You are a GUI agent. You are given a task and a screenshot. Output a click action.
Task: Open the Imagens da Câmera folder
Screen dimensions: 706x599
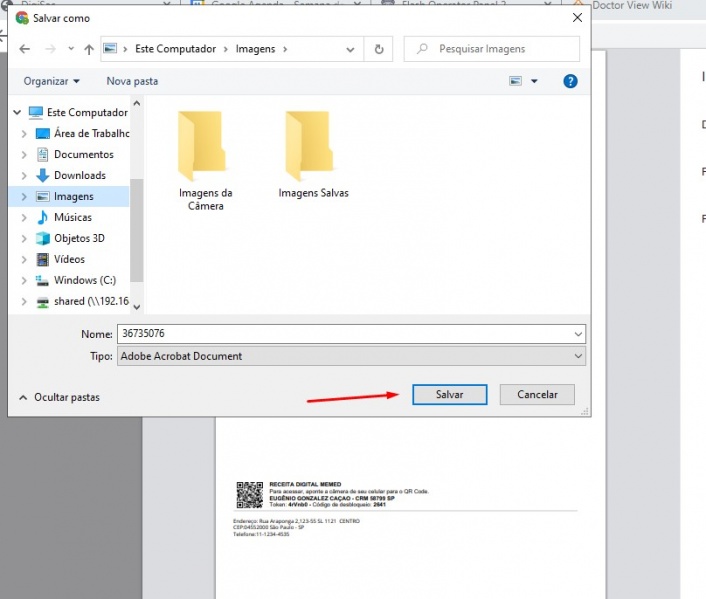[x=205, y=159]
